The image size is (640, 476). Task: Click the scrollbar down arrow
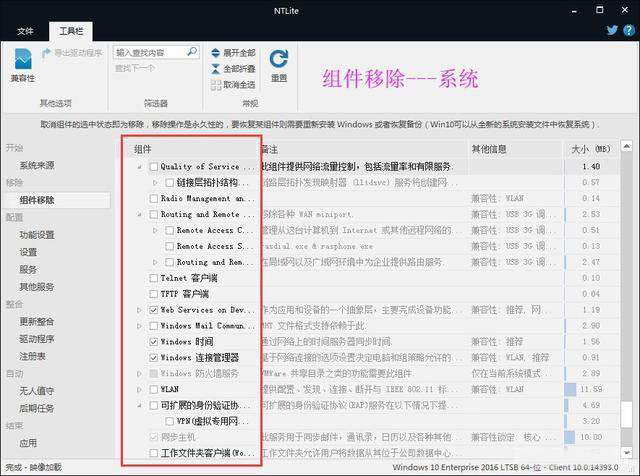[627, 452]
